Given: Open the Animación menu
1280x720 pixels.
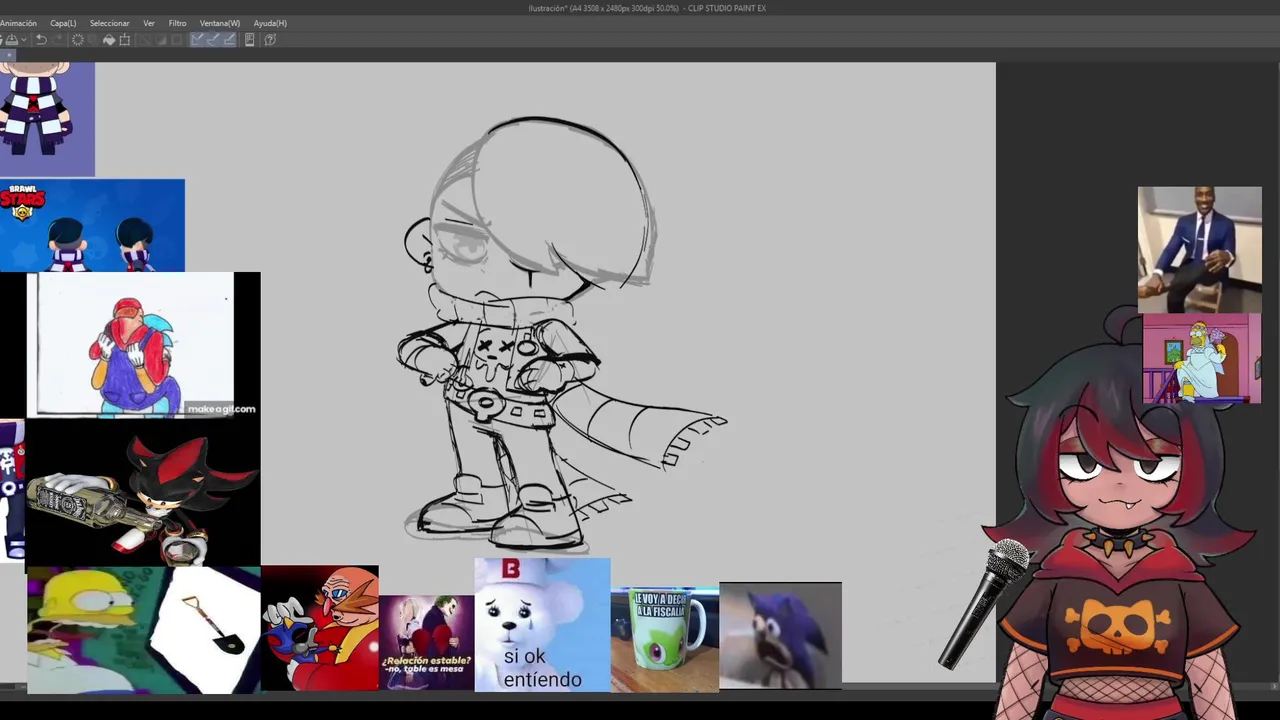Looking at the screenshot, I should pyautogui.click(x=18, y=23).
